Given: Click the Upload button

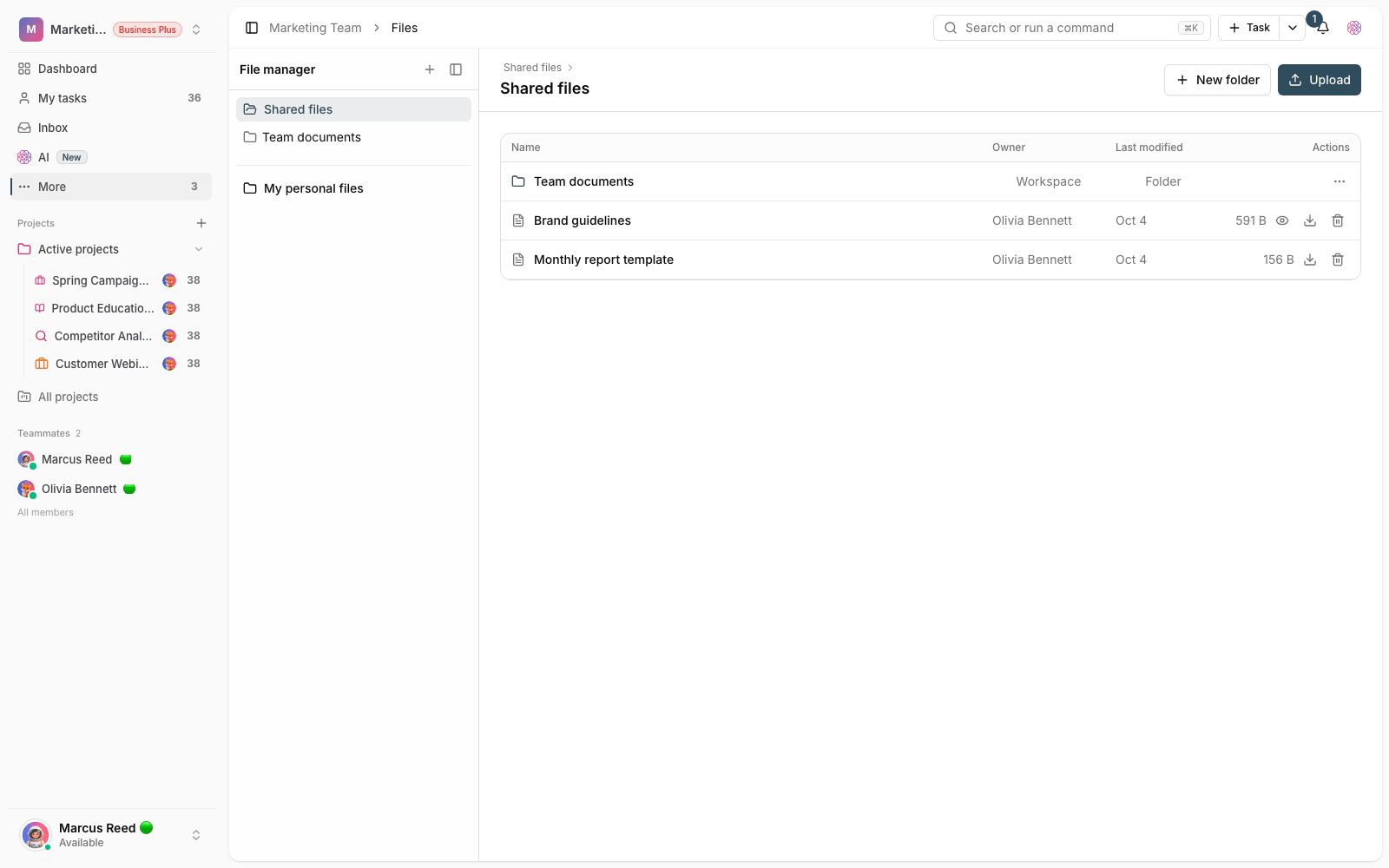Looking at the screenshot, I should pyautogui.click(x=1320, y=80).
